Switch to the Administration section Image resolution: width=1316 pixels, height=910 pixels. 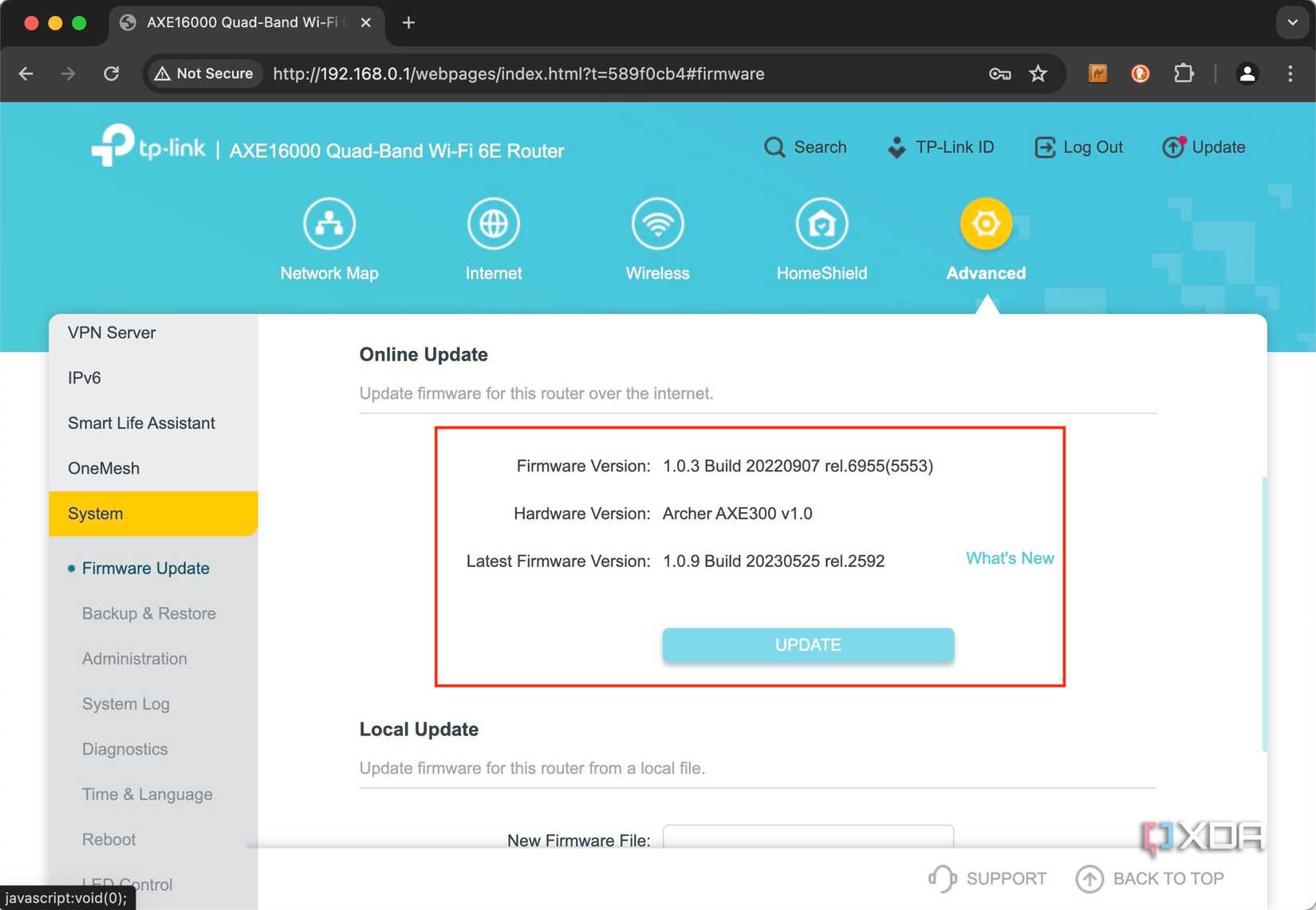(134, 659)
